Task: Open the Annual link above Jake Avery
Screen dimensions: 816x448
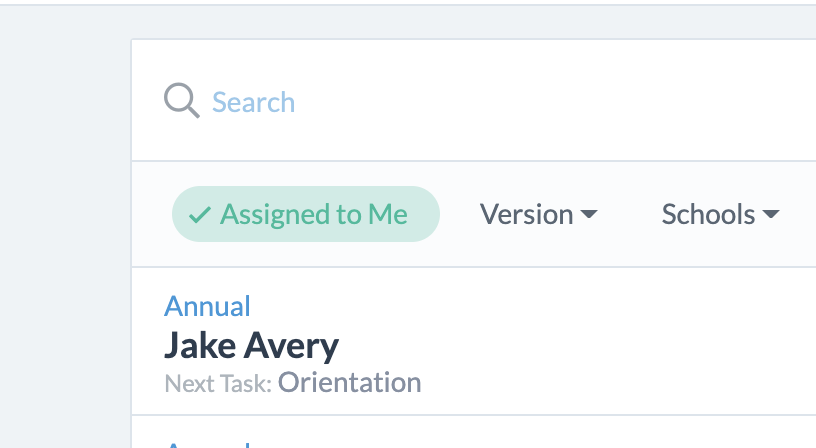Action: 207,306
